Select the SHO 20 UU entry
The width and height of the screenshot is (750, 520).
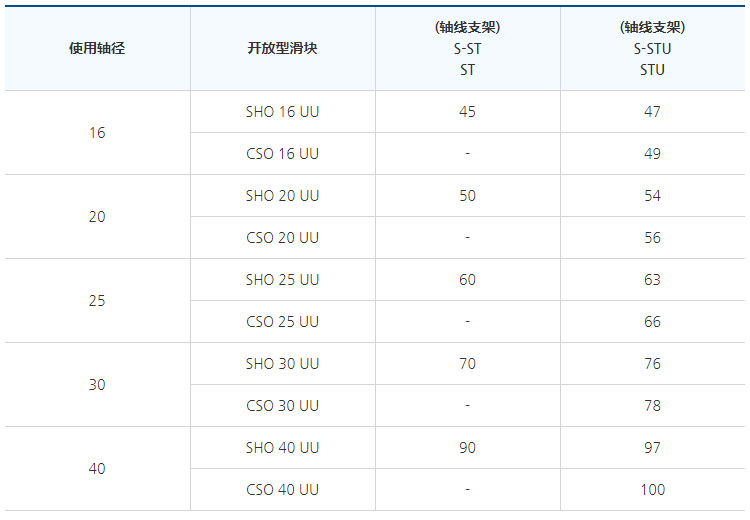(x=282, y=196)
